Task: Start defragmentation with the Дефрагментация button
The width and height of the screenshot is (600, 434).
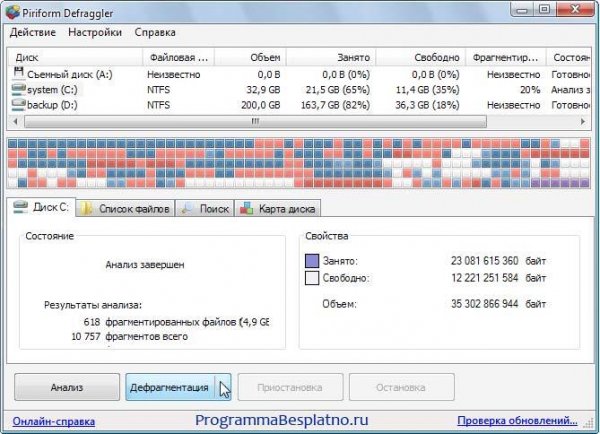Action: tap(170, 387)
